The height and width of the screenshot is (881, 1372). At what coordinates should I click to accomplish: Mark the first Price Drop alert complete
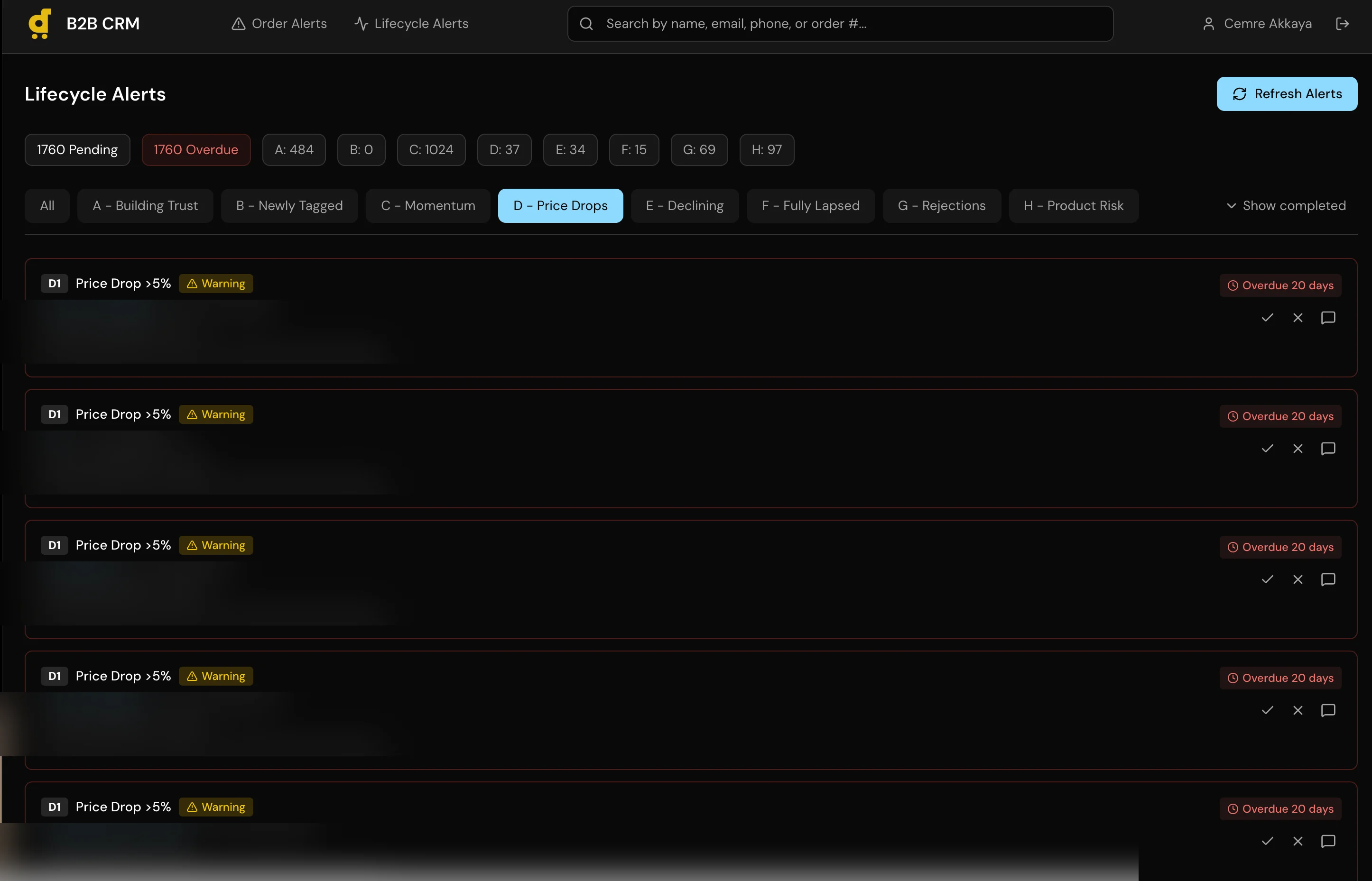[1267, 318]
